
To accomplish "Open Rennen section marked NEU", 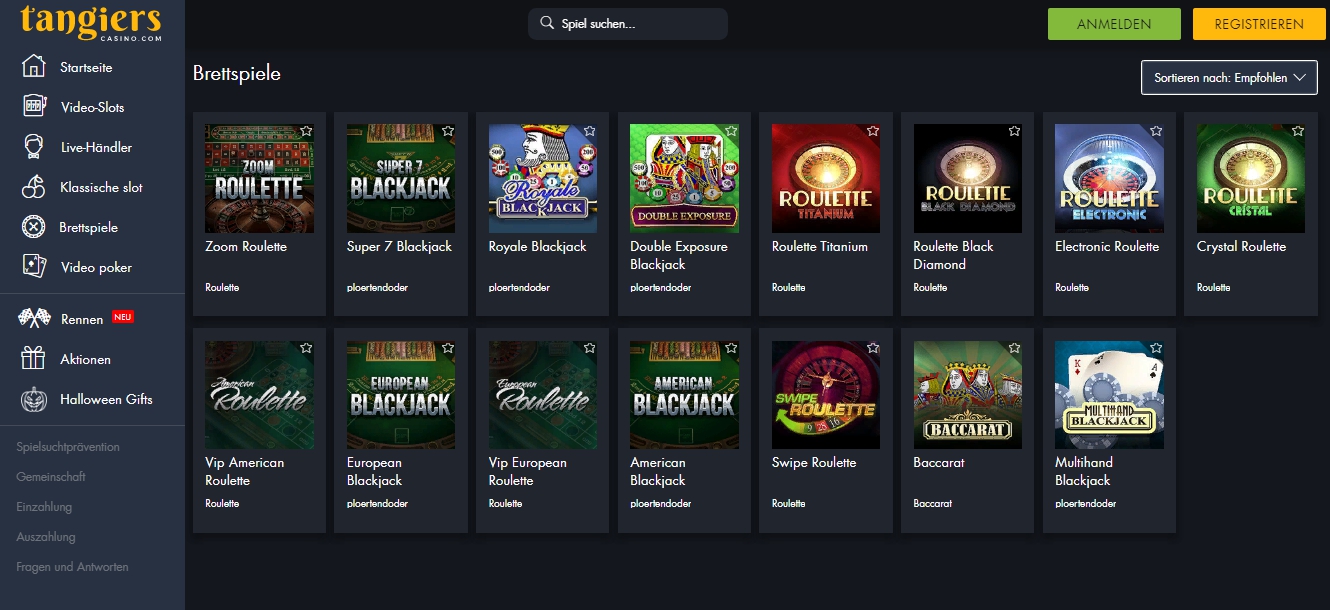I will 82,319.
